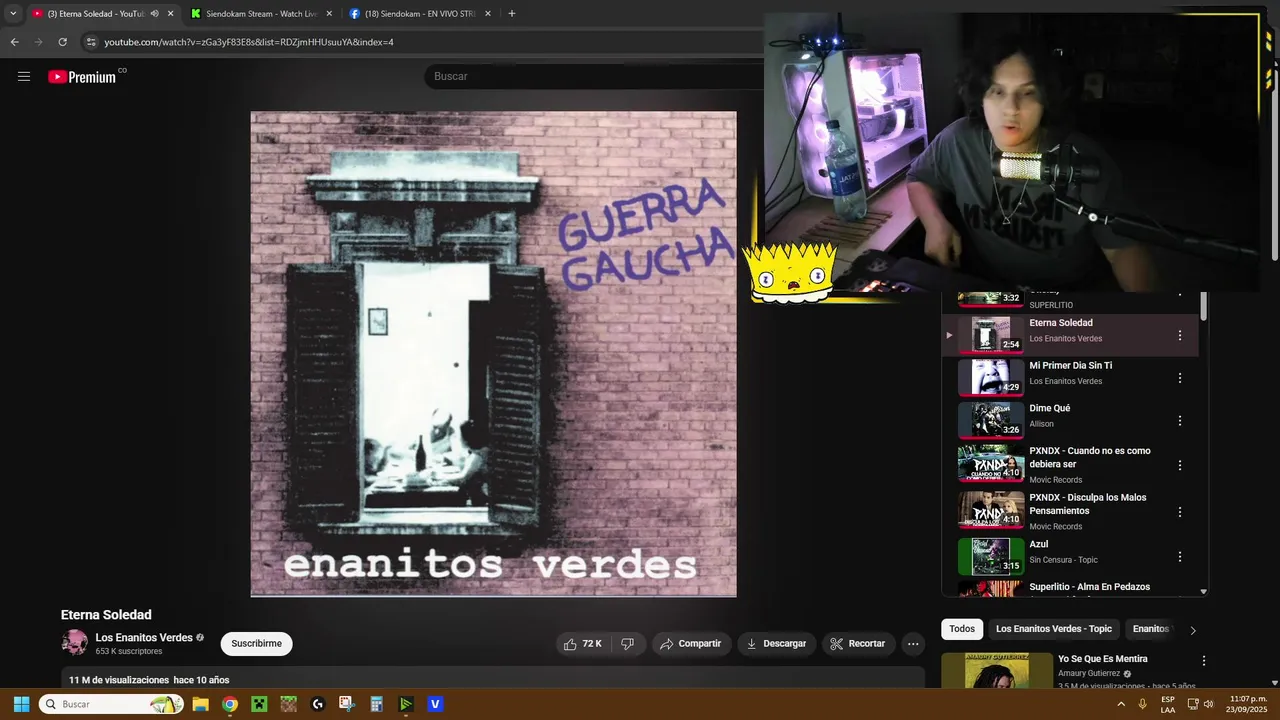
Task: Select the Todos filter chip
Action: (962, 629)
